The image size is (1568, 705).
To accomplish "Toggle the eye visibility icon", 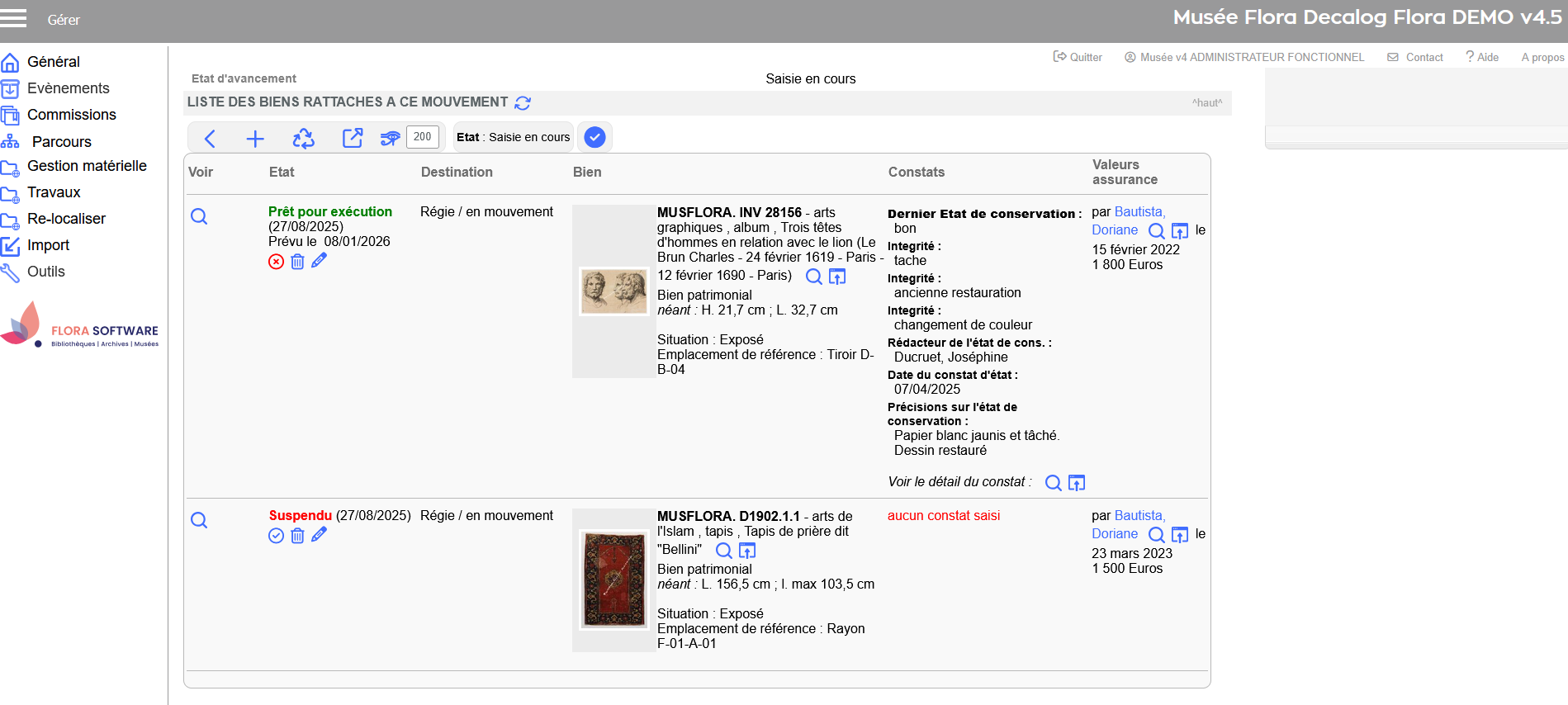I will [390, 138].
